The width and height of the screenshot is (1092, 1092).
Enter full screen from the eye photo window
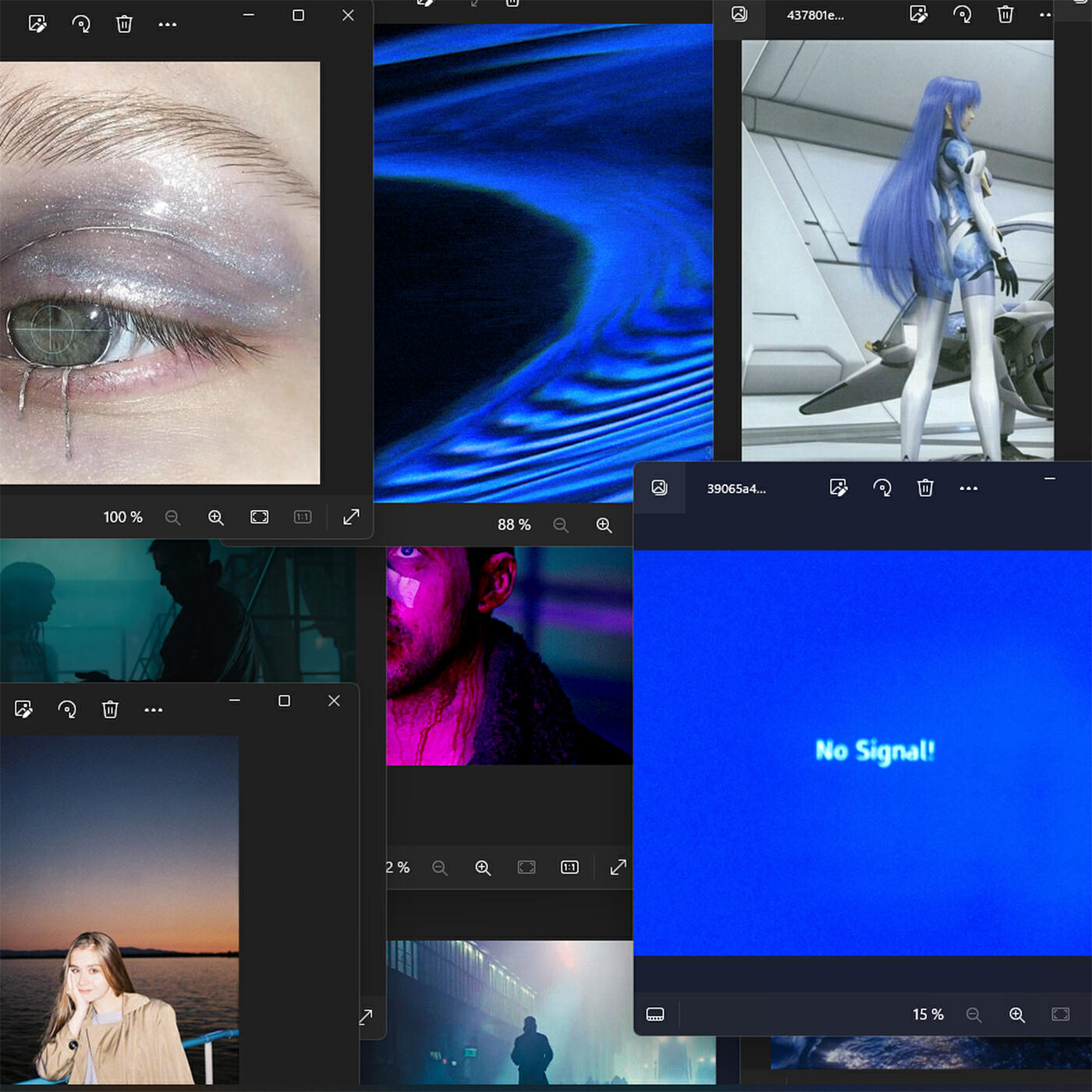pyautogui.click(x=352, y=516)
